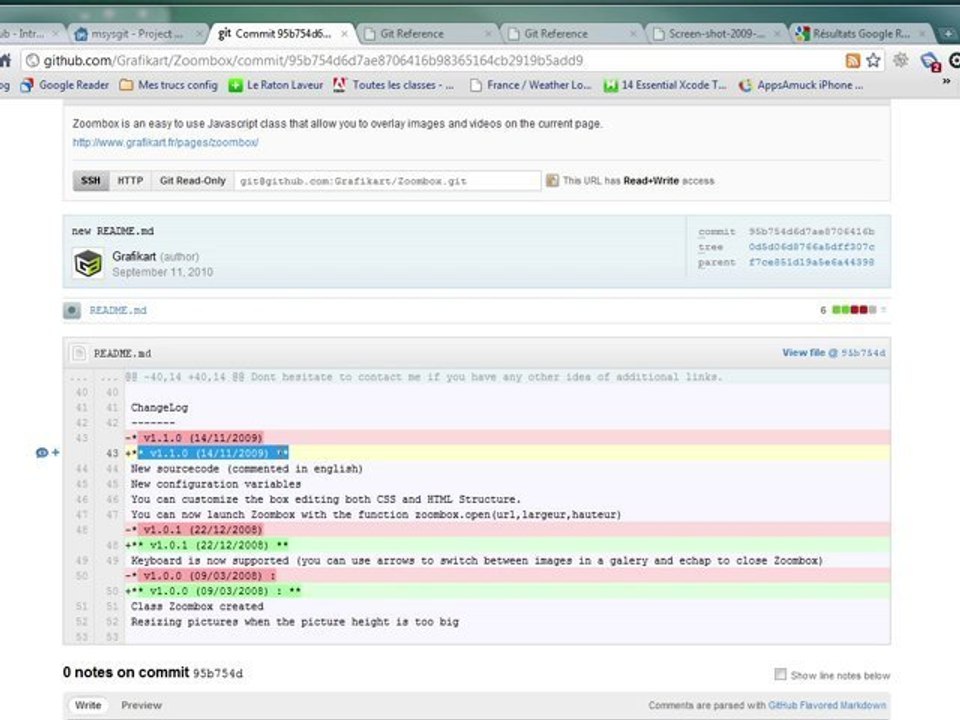960x720 pixels.
Task: Open the tree hash 0d5d06d8 link
Action: 811,247
